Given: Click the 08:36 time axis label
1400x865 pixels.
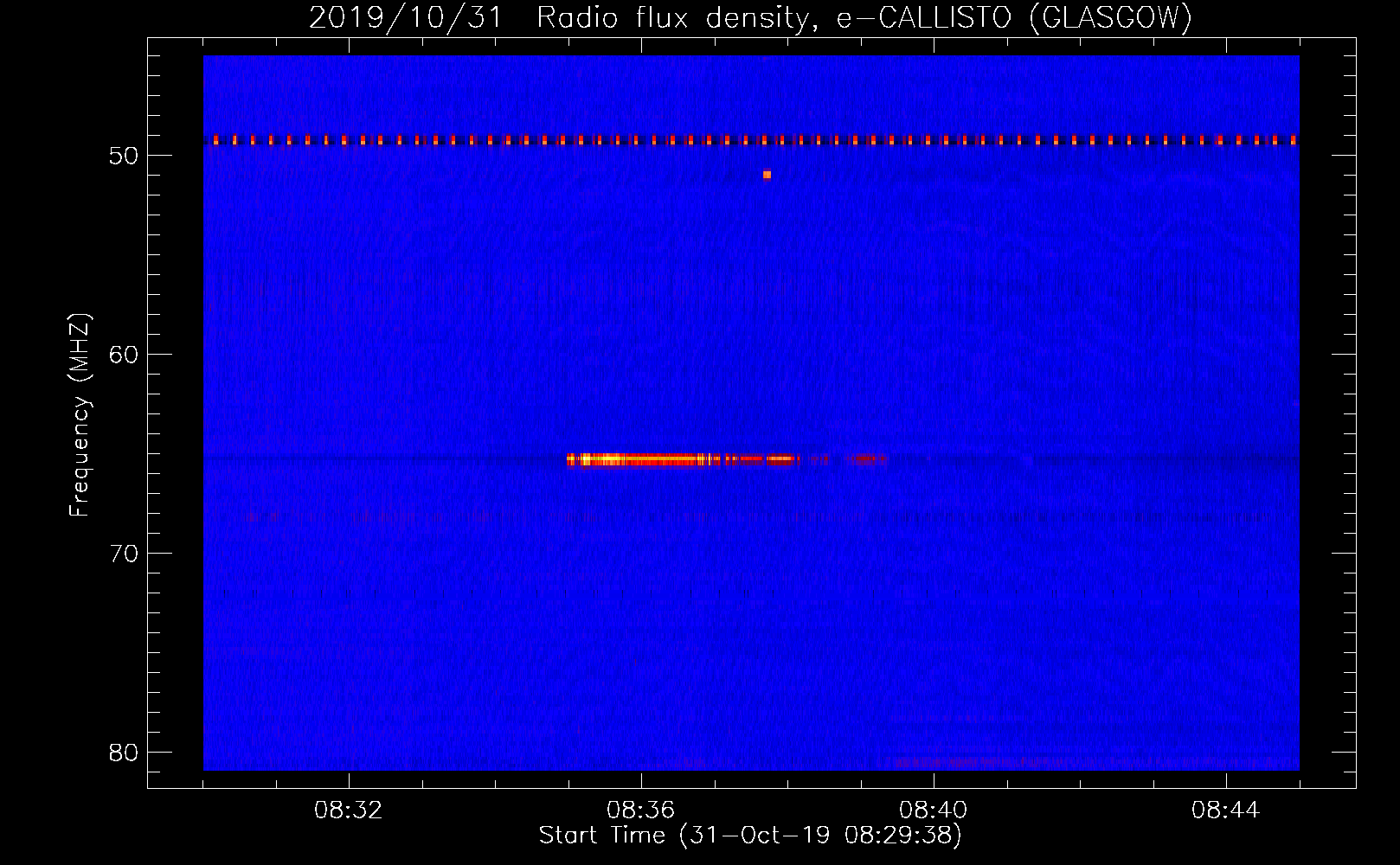Looking at the screenshot, I should [641, 811].
